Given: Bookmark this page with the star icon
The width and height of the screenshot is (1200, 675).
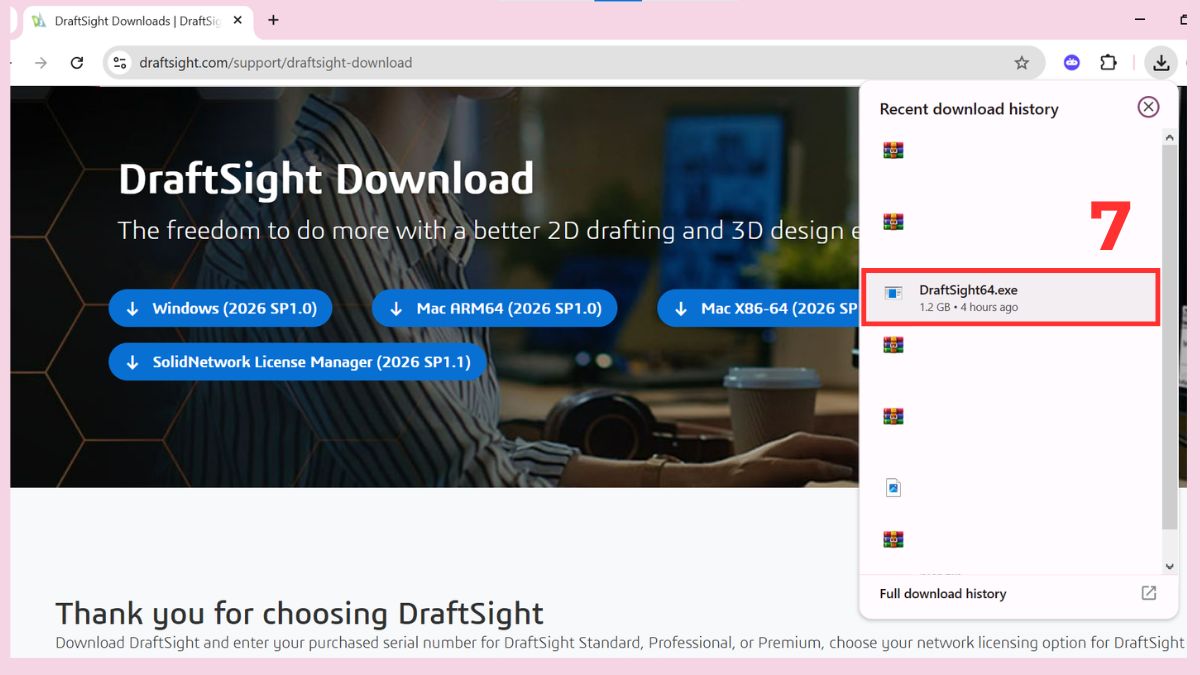Looking at the screenshot, I should pos(1021,63).
